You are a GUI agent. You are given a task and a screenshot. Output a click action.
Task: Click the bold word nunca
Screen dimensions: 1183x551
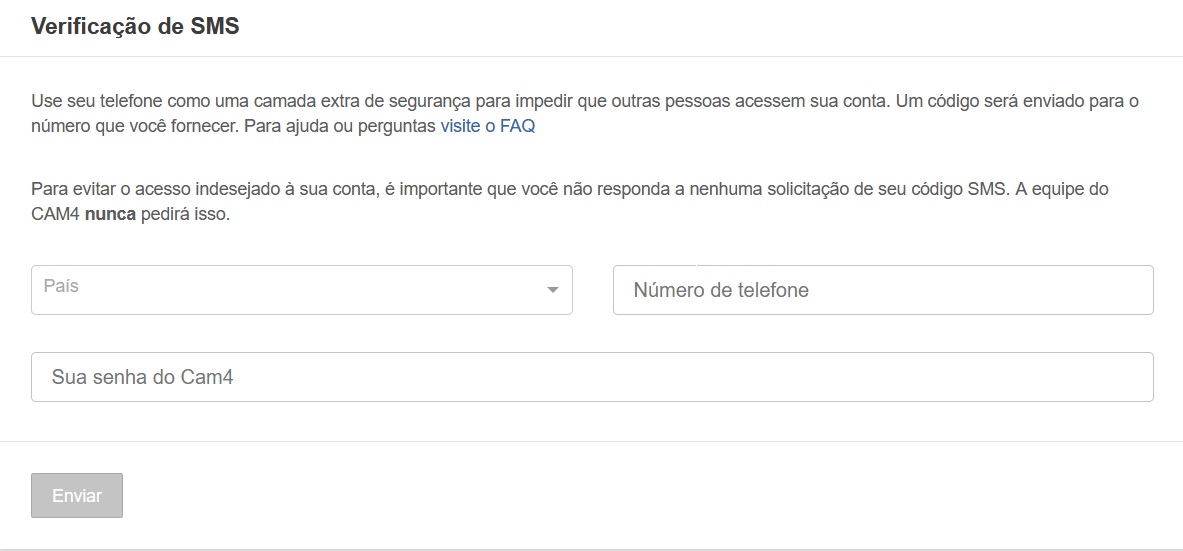110,215
